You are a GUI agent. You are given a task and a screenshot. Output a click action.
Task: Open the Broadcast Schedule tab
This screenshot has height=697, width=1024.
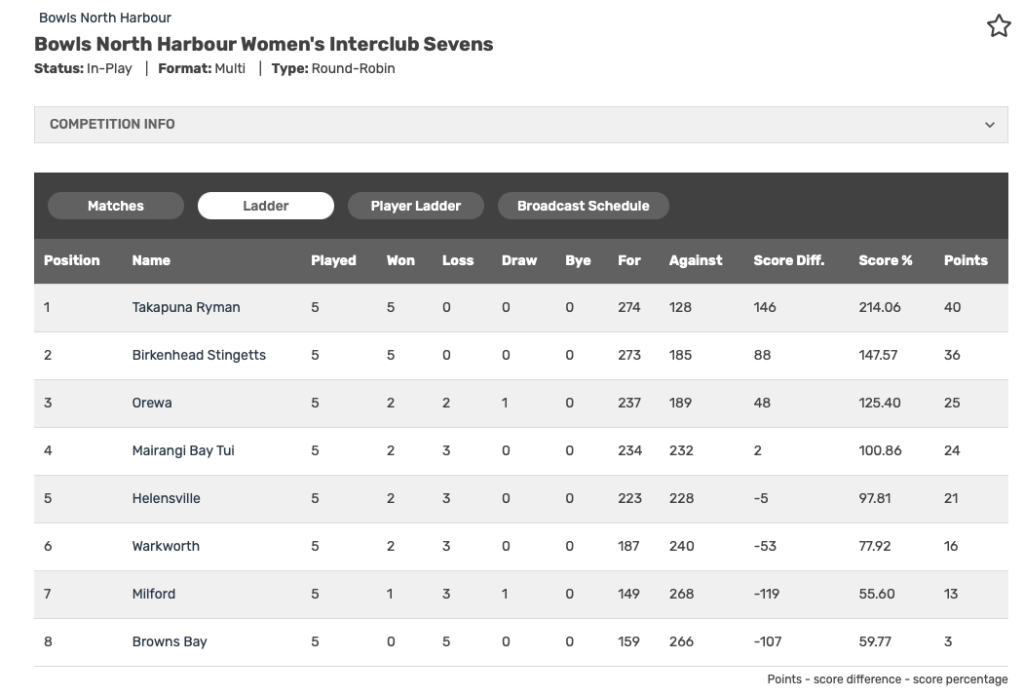[583, 206]
